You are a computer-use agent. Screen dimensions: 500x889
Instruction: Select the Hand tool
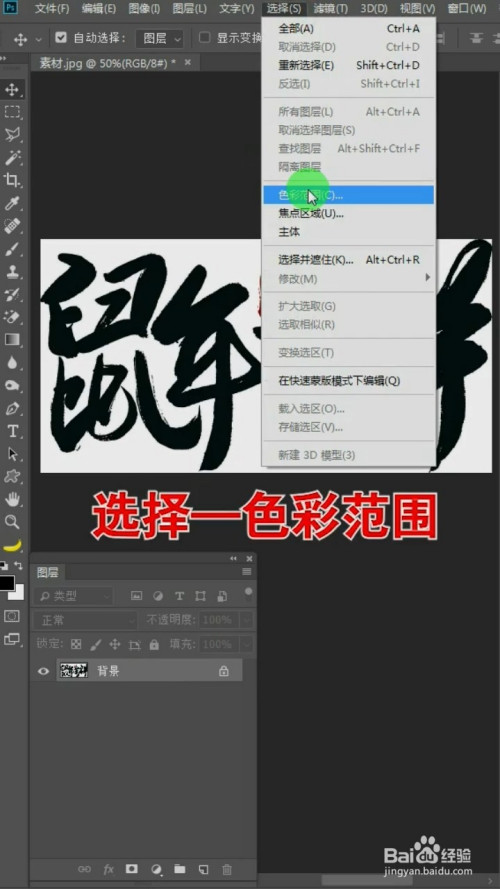[x=12, y=499]
